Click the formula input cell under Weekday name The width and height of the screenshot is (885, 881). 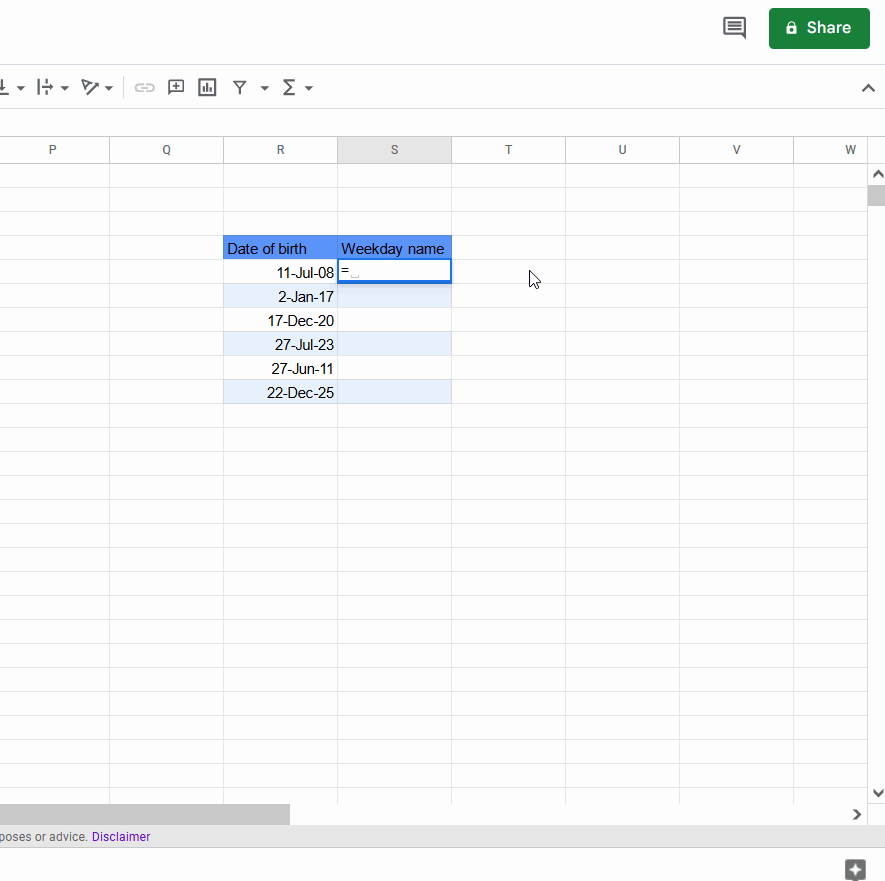(x=395, y=271)
